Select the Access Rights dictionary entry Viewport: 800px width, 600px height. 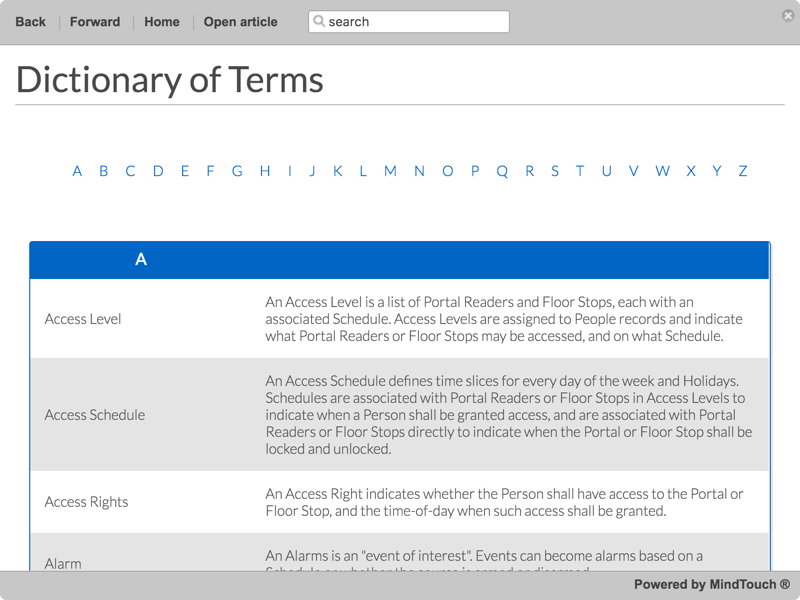pos(85,501)
